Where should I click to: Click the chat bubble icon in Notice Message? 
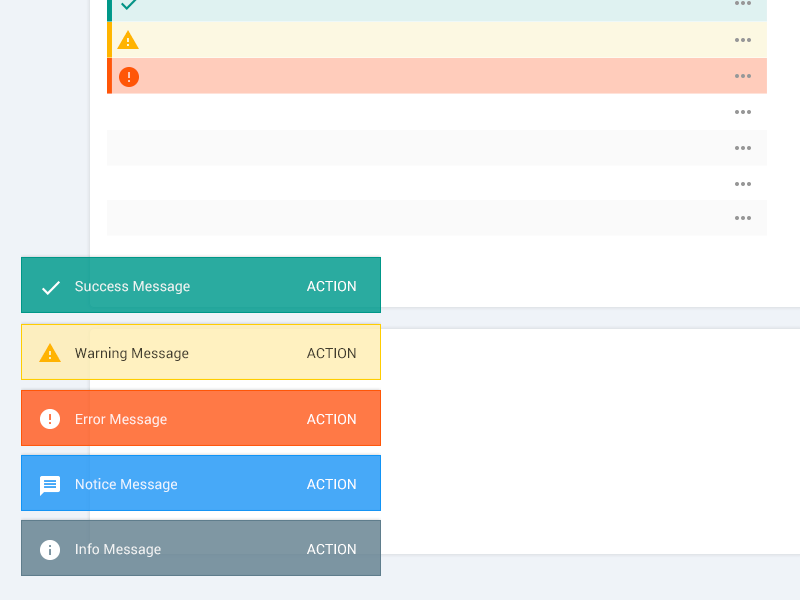click(50, 485)
